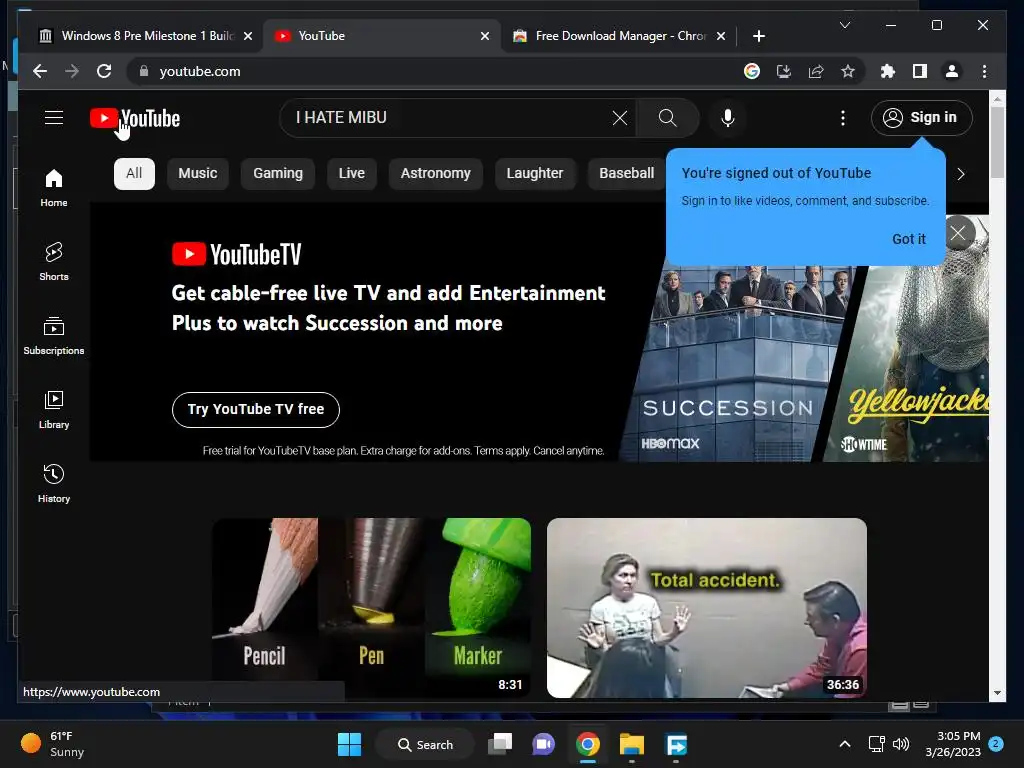The width and height of the screenshot is (1024, 768).
Task: Select the All category chip
Action: point(134,173)
